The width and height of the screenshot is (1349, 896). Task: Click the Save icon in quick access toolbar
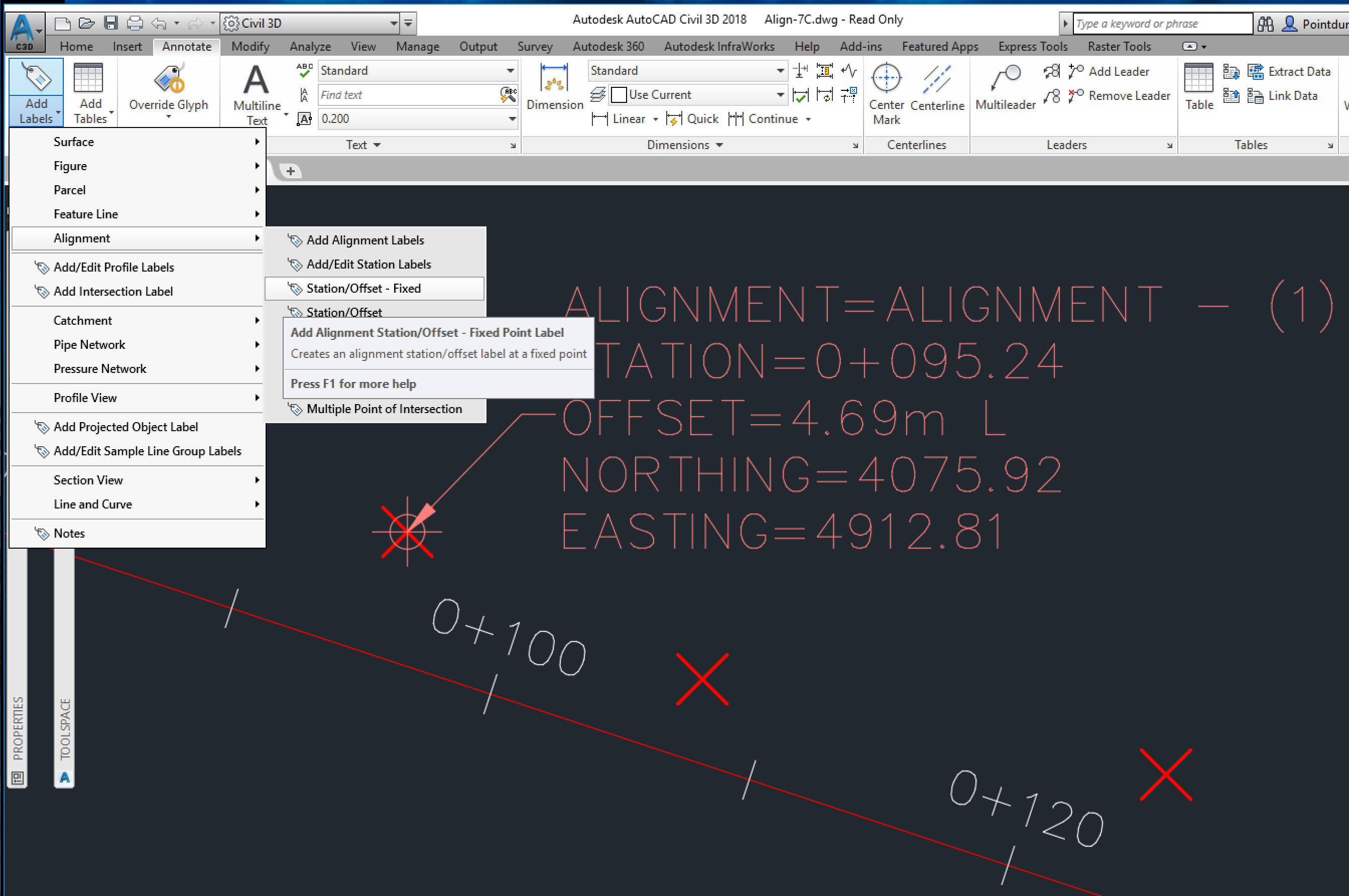tap(111, 24)
